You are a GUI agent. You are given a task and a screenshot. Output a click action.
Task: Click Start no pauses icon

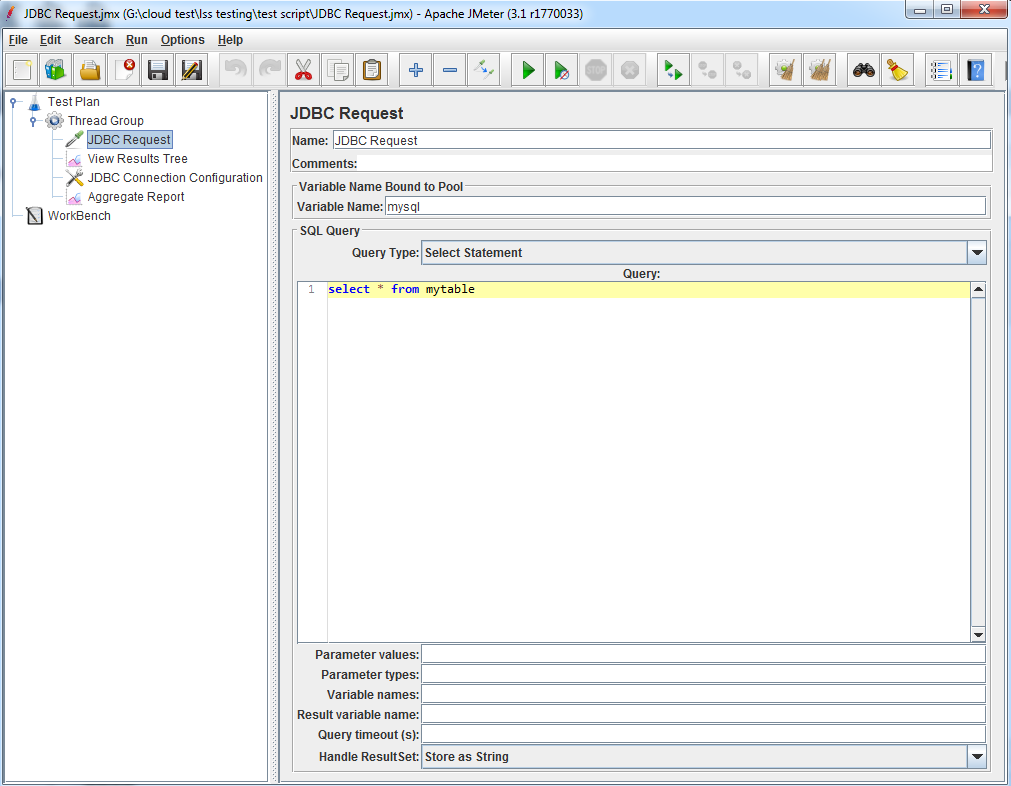(562, 70)
